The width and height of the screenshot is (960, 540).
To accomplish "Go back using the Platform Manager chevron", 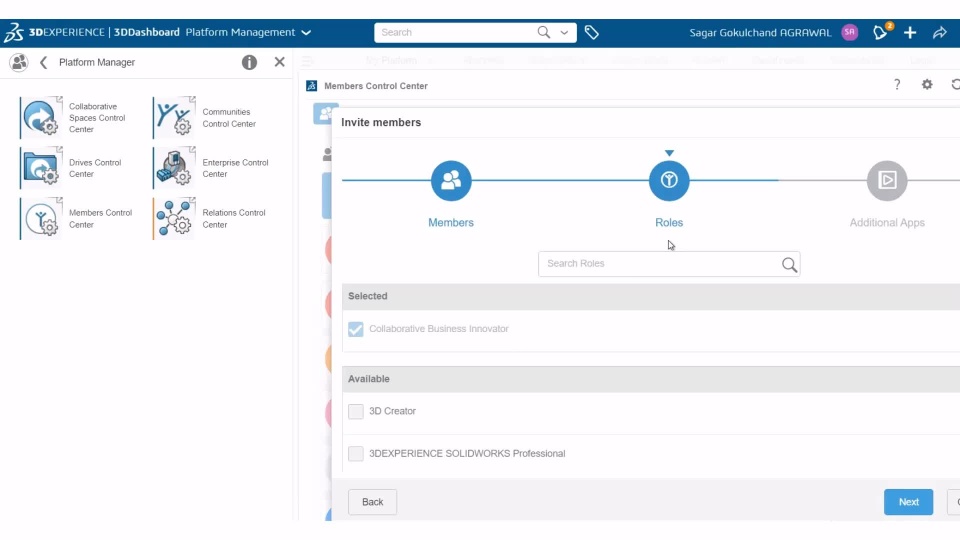I will pos(43,62).
